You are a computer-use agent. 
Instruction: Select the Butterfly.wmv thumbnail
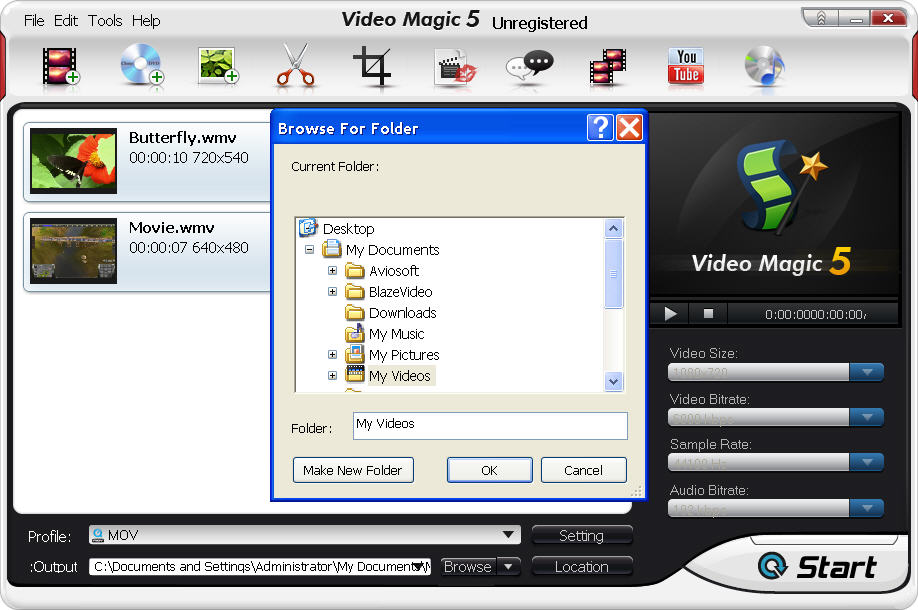(x=73, y=160)
